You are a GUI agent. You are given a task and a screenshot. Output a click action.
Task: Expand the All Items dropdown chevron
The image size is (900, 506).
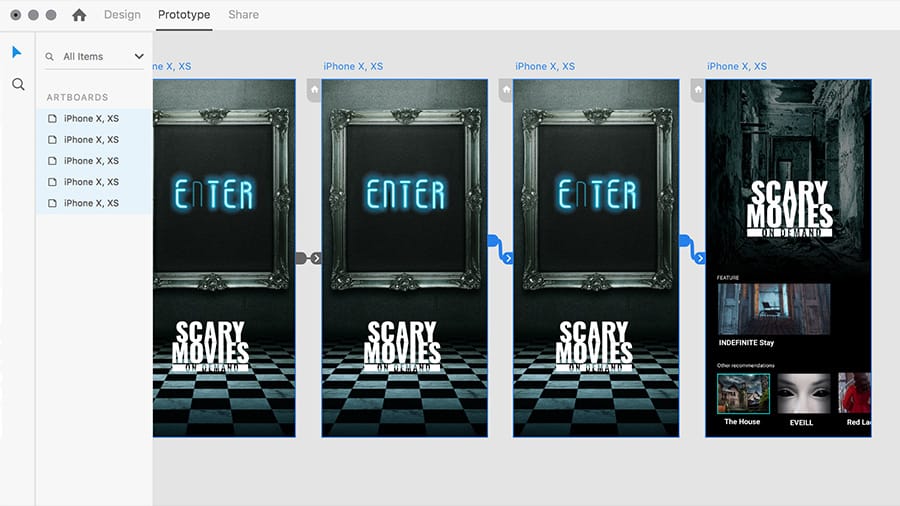tap(139, 56)
